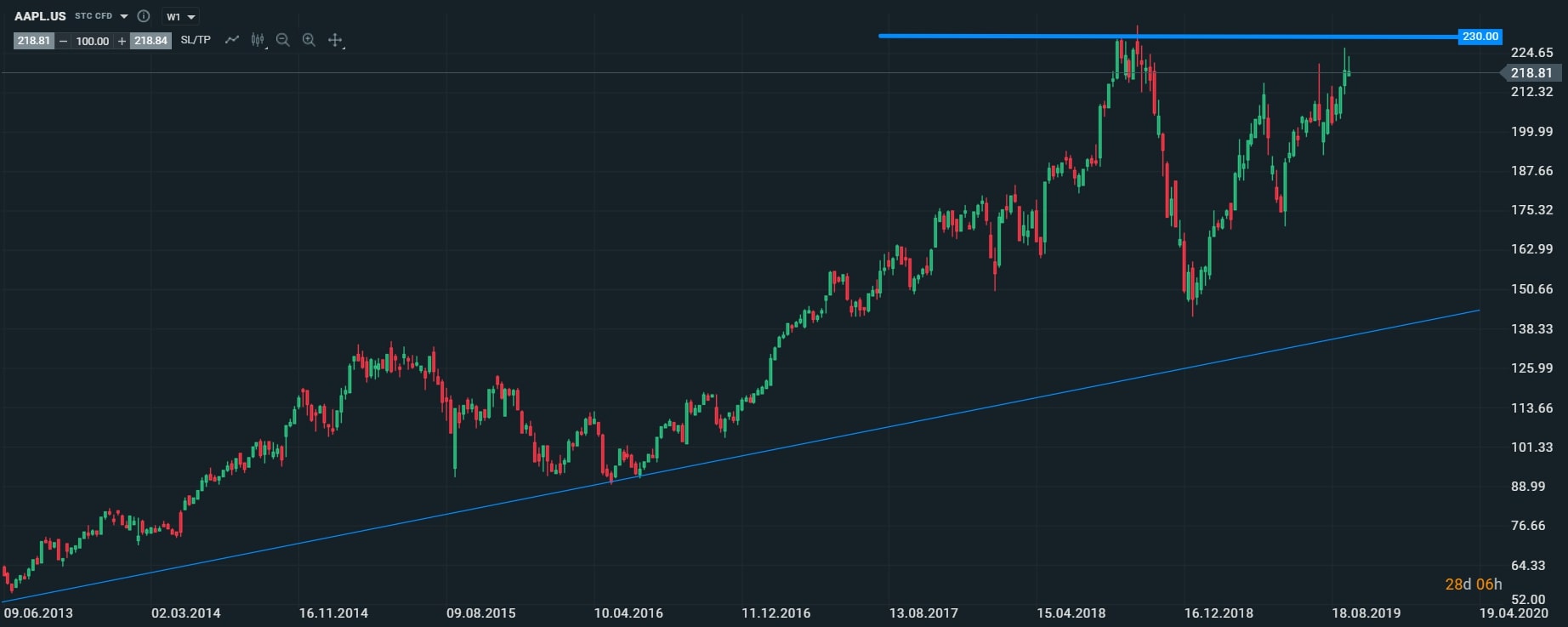1568x627 pixels.
Task: Open the instrument info icon
Action: click(x=144, y=16)
